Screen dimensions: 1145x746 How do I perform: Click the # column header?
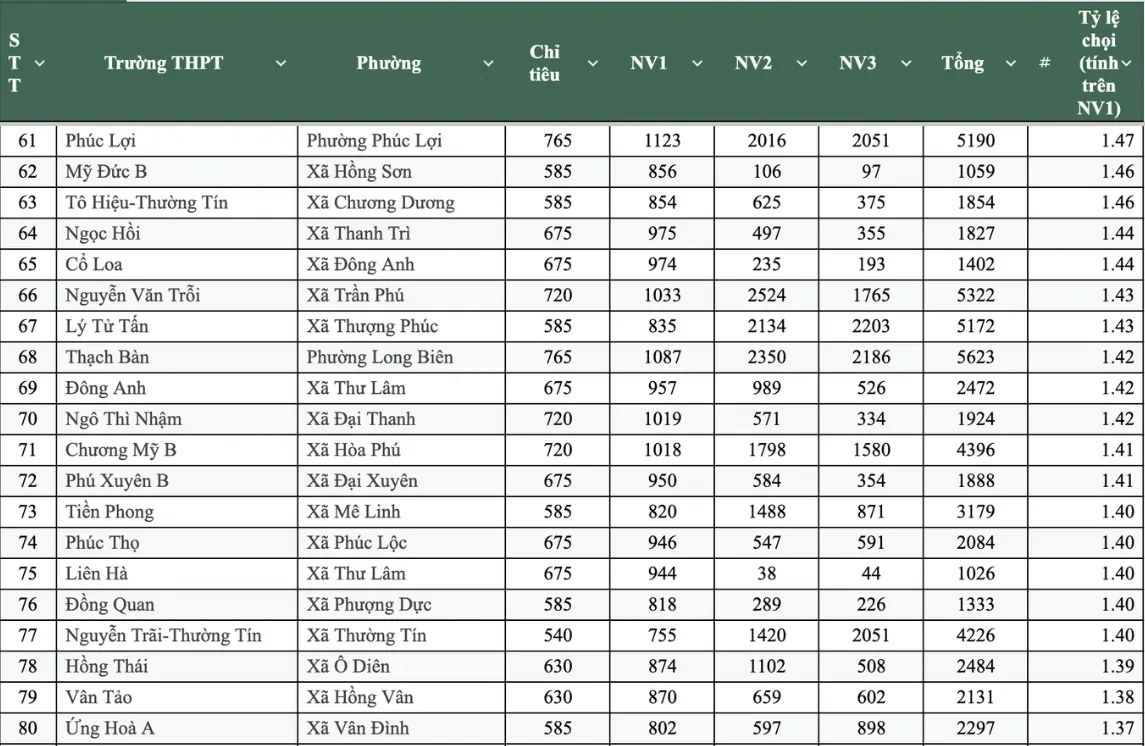(x=1044, y=63)
